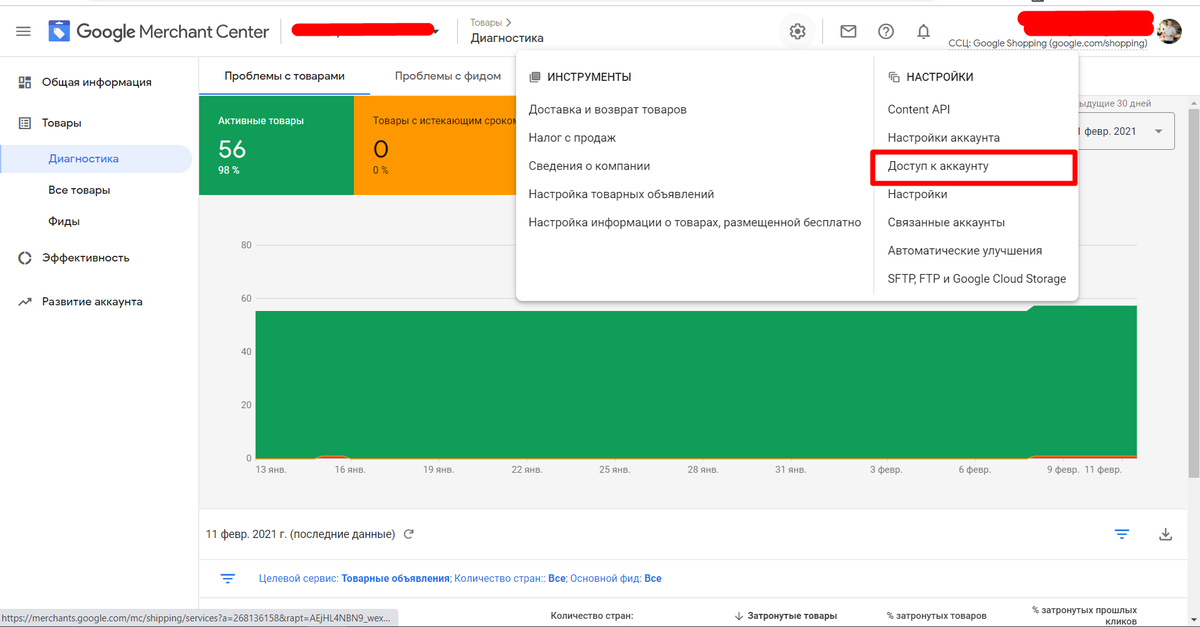Select the Эффективность sidebar icon
Viewport: 1200px width, 627px height.
[x=24, y=257]
